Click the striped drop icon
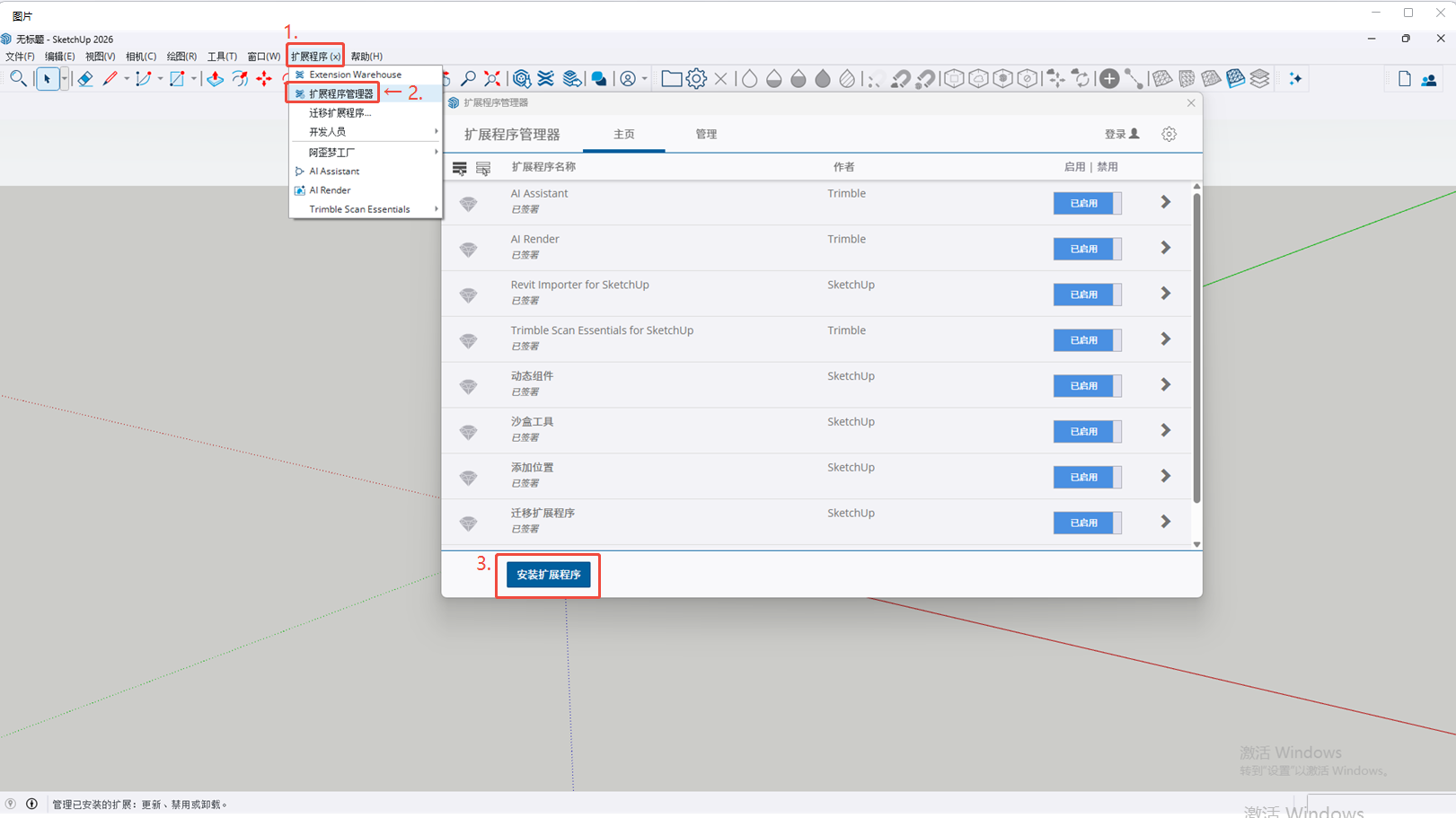This screenshot has height=818, width=1456. point(847,79)
